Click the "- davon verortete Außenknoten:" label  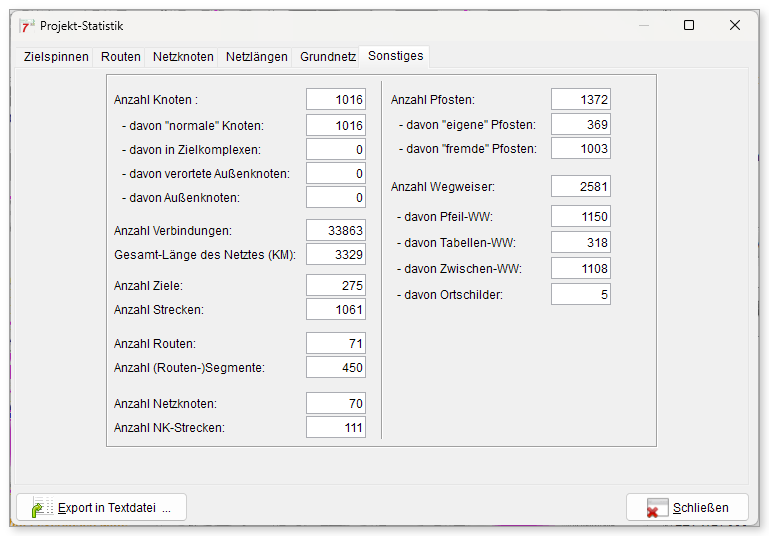[x=206, y=174]
